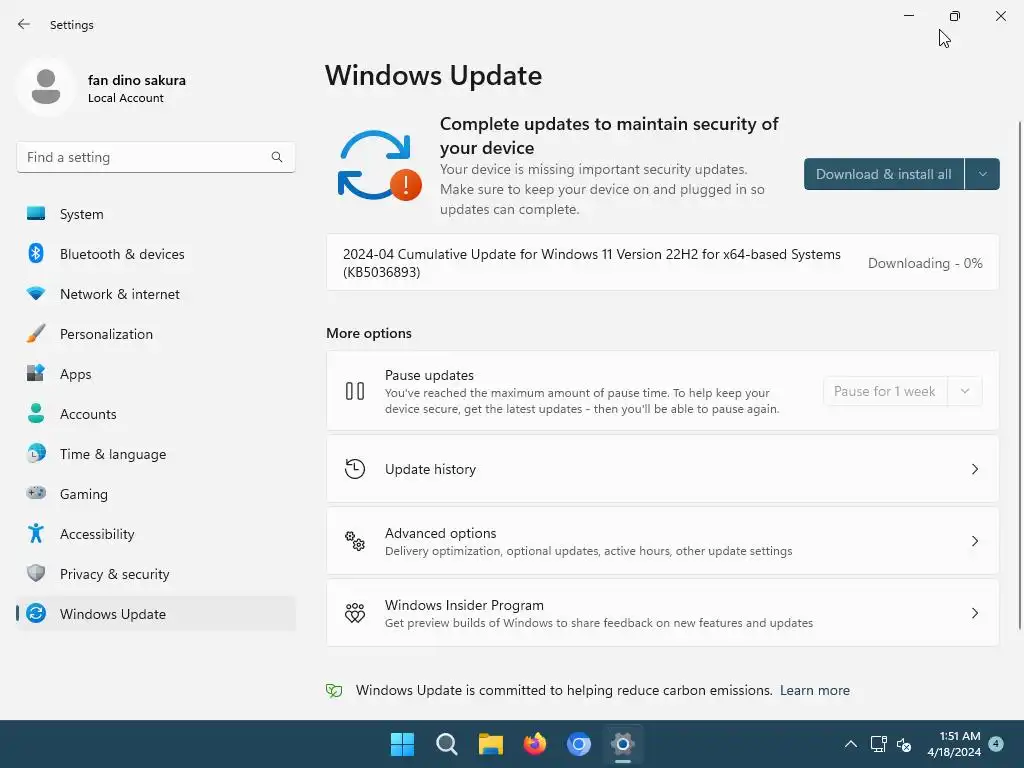
Task: Click the Bluetooth icon in the sidebar
Action: (36, 253)
